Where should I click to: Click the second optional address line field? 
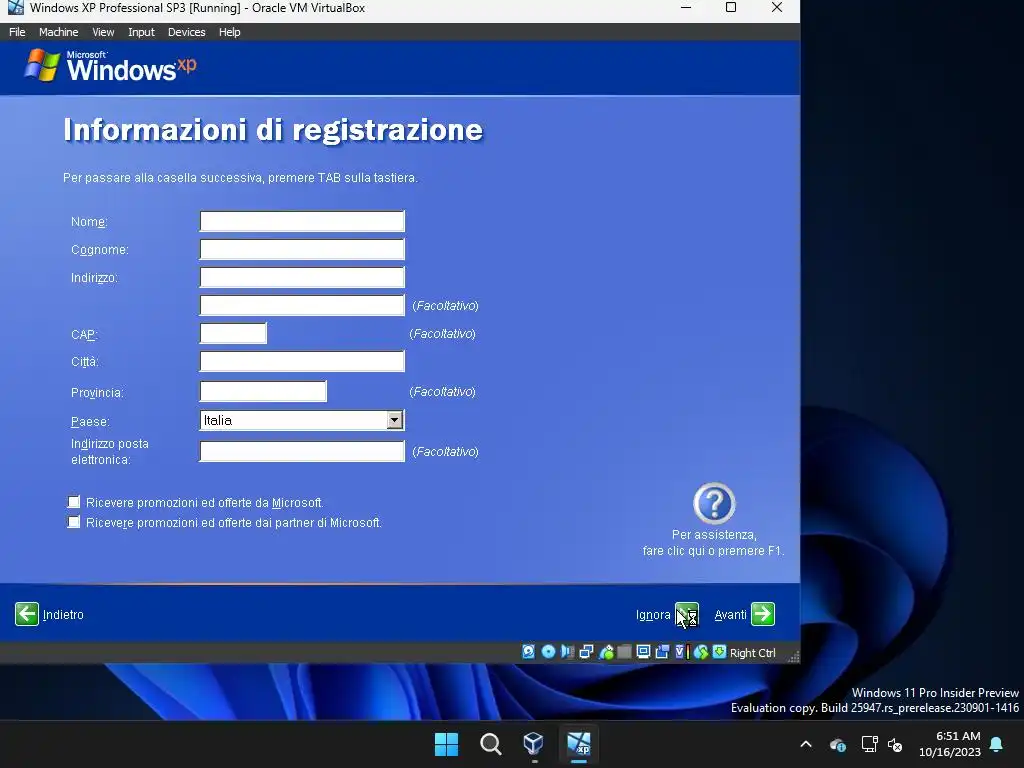(x=302, y=305)
